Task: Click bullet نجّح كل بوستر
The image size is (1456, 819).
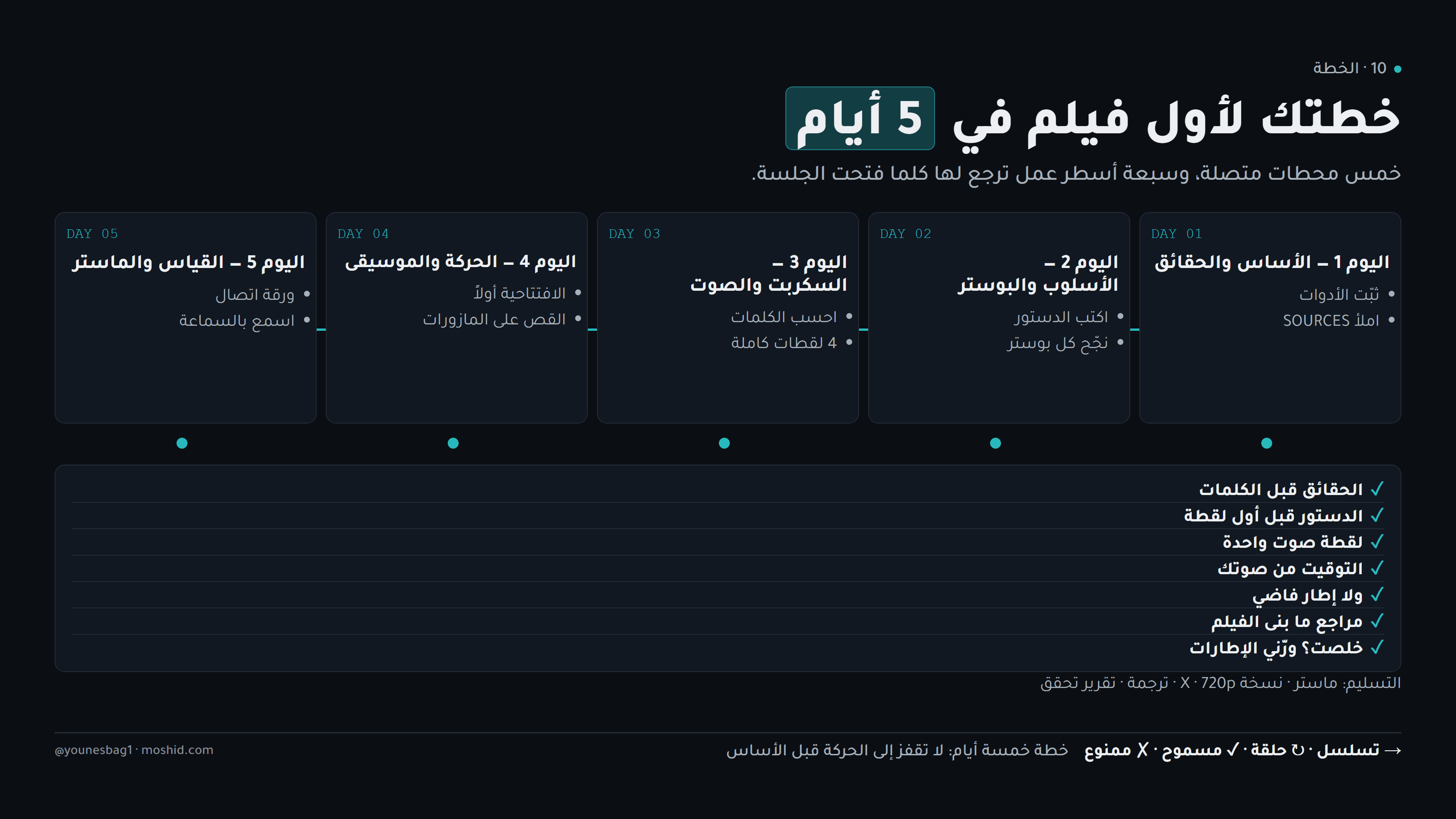Action: [x=1057, y=343]
